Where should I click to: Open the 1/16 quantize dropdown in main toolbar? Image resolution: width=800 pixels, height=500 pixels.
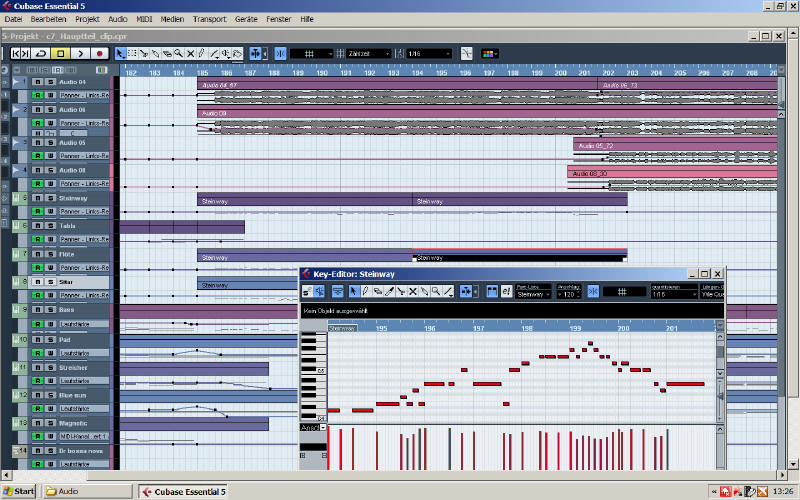click(427, 53)
